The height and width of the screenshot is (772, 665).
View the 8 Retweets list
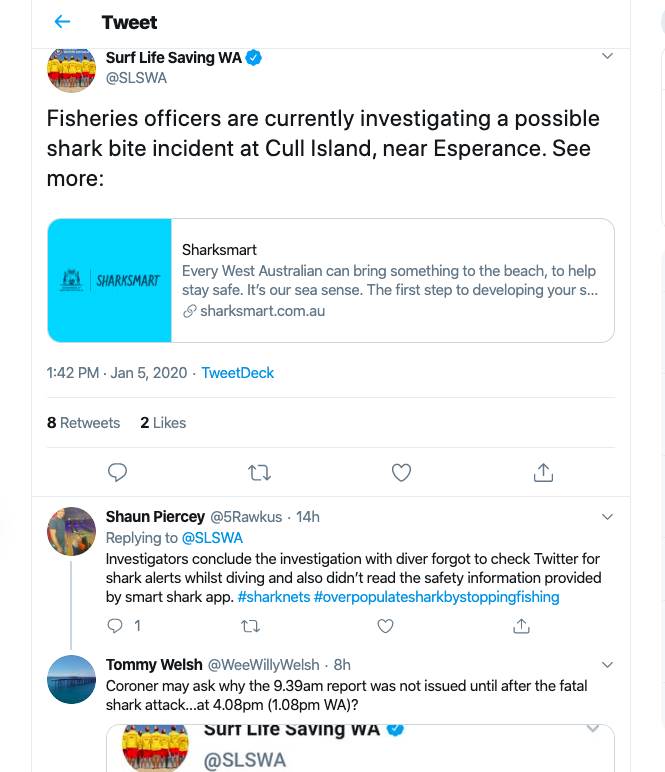click(x=83, y=423)
